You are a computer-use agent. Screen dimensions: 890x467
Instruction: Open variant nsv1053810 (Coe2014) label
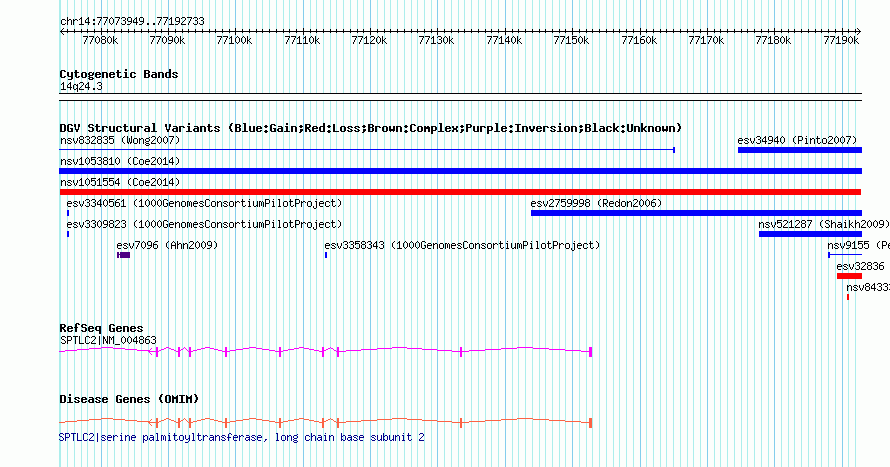[120, 161]
